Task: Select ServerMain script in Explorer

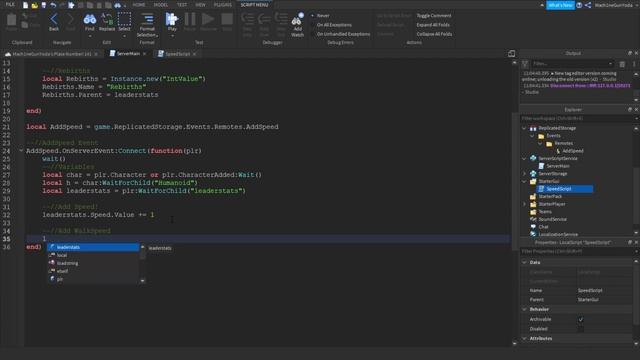Action: pos(558,166)
